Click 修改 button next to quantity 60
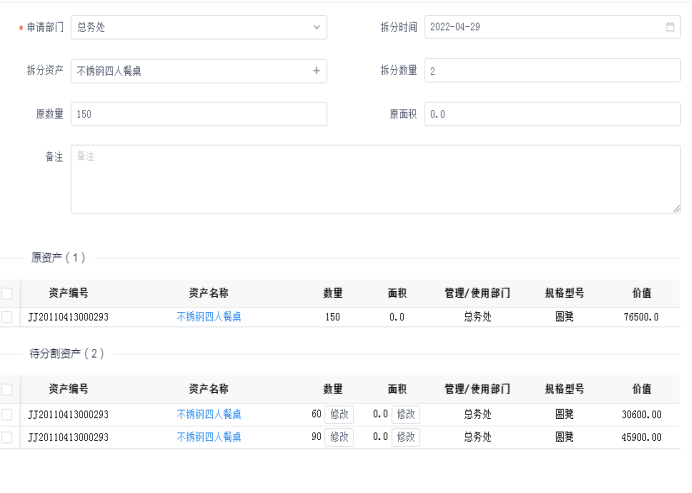The height and width of the screenshot is (493, 692). [x=339, y=414]
